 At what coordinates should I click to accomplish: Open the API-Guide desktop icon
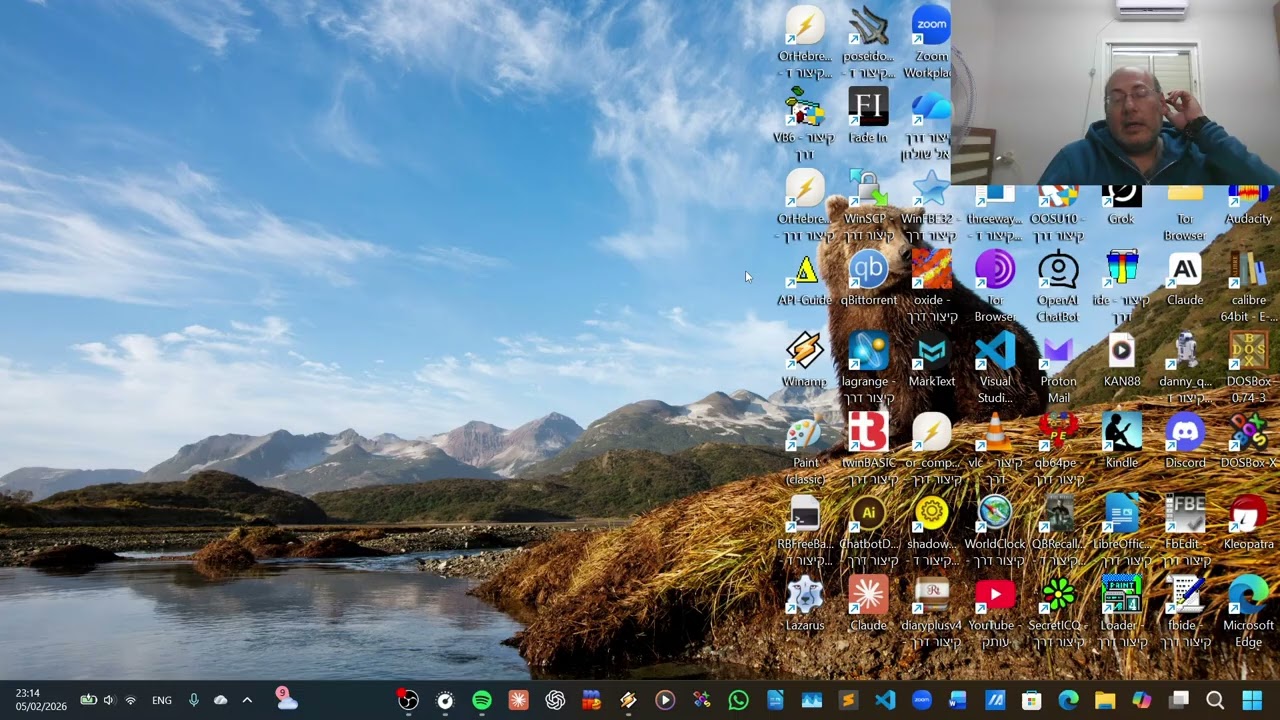(804, 278)
